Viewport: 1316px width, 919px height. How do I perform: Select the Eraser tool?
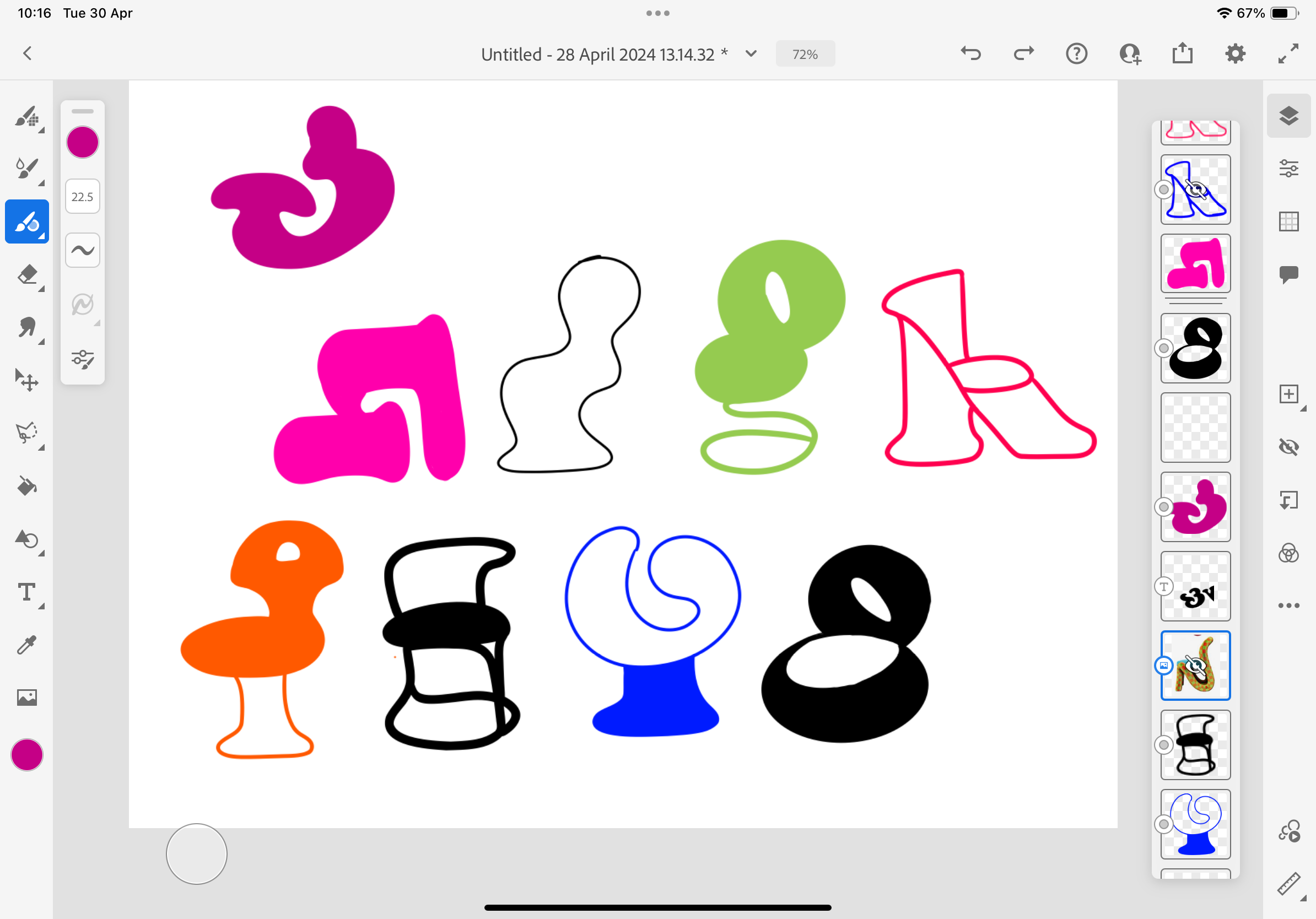tap(27, 274)
